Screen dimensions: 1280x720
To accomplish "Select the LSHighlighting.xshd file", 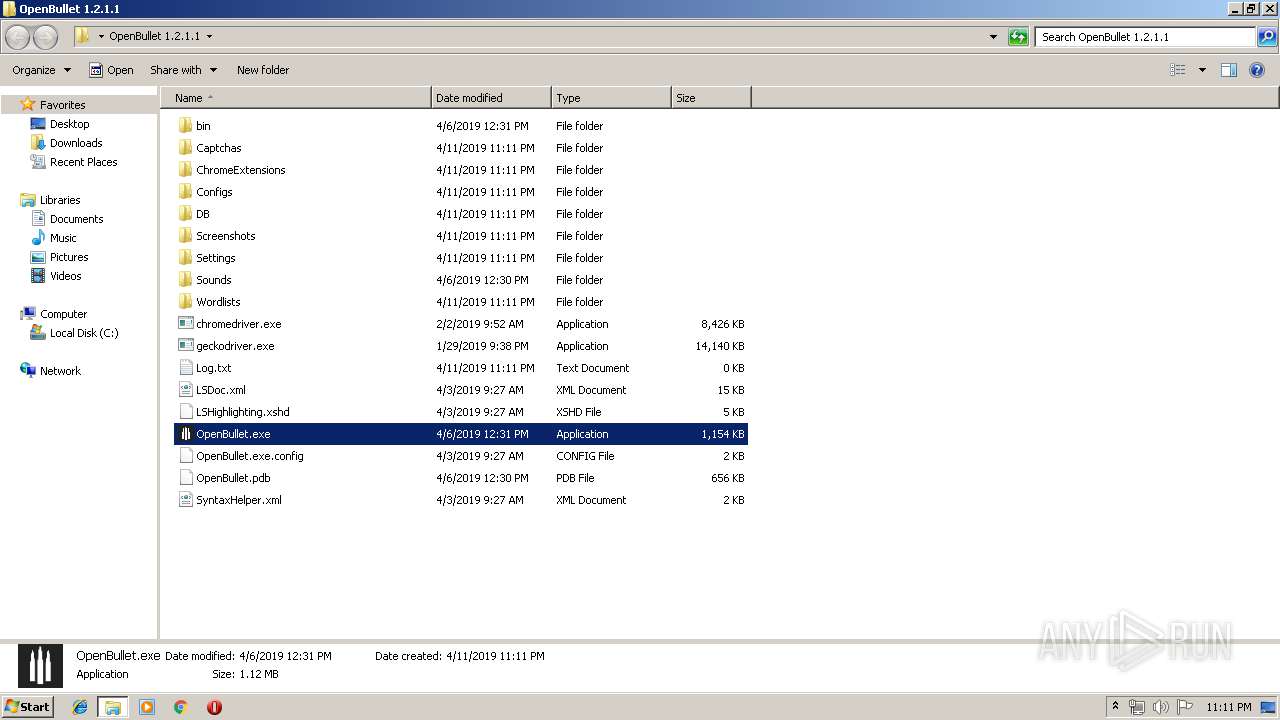I will point(242,412).
